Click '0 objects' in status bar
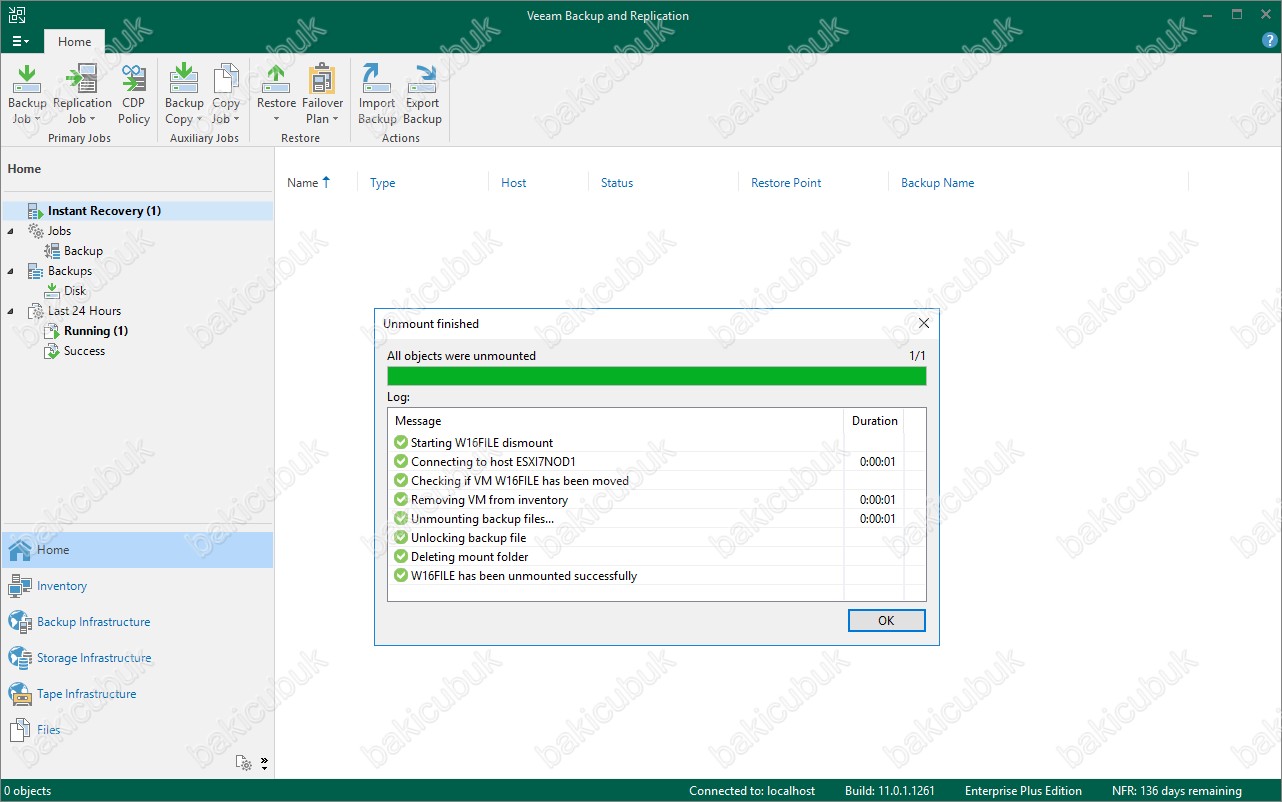1282x802 pixels. pyautogui.click(x=29, y=791)
